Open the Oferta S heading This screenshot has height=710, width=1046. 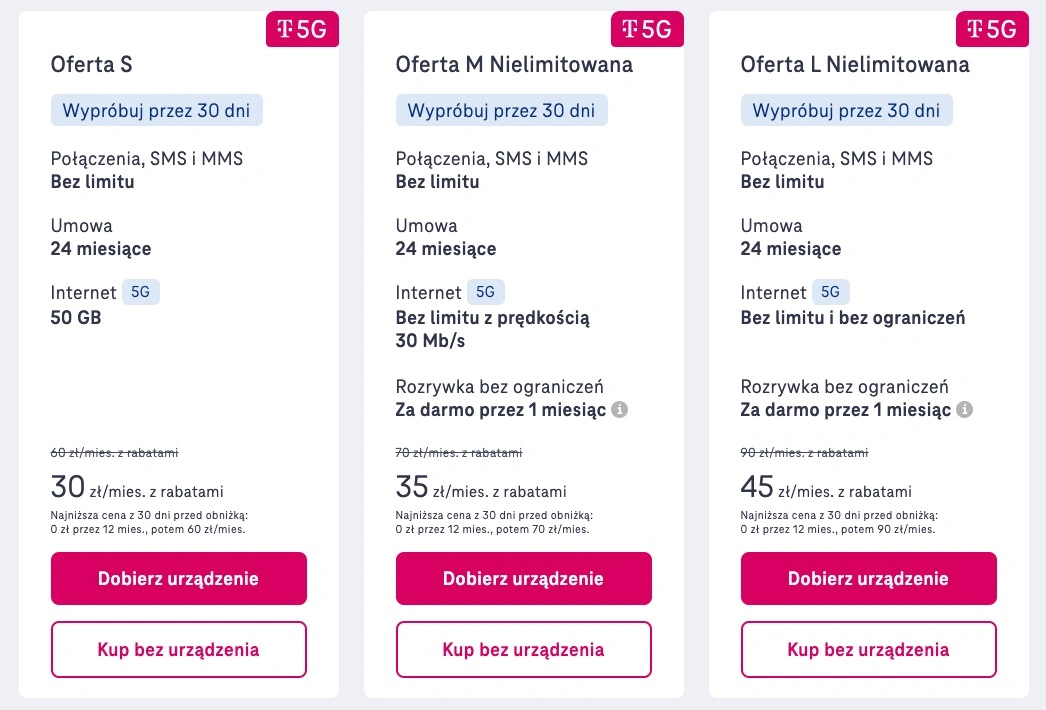[x=91, y=65]
